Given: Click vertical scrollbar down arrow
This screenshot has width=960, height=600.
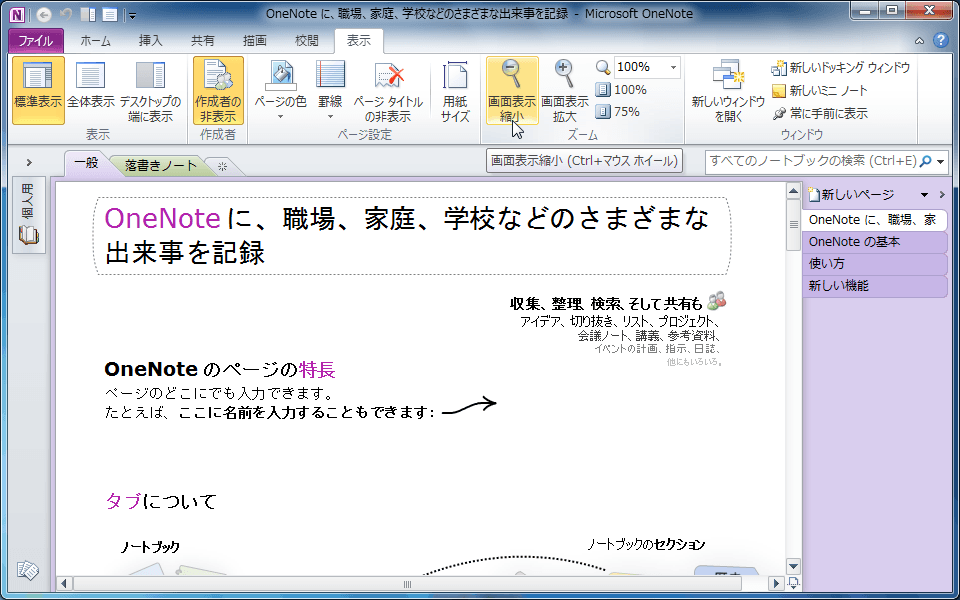Looking at the screenshot, I should tap(793, 566).
